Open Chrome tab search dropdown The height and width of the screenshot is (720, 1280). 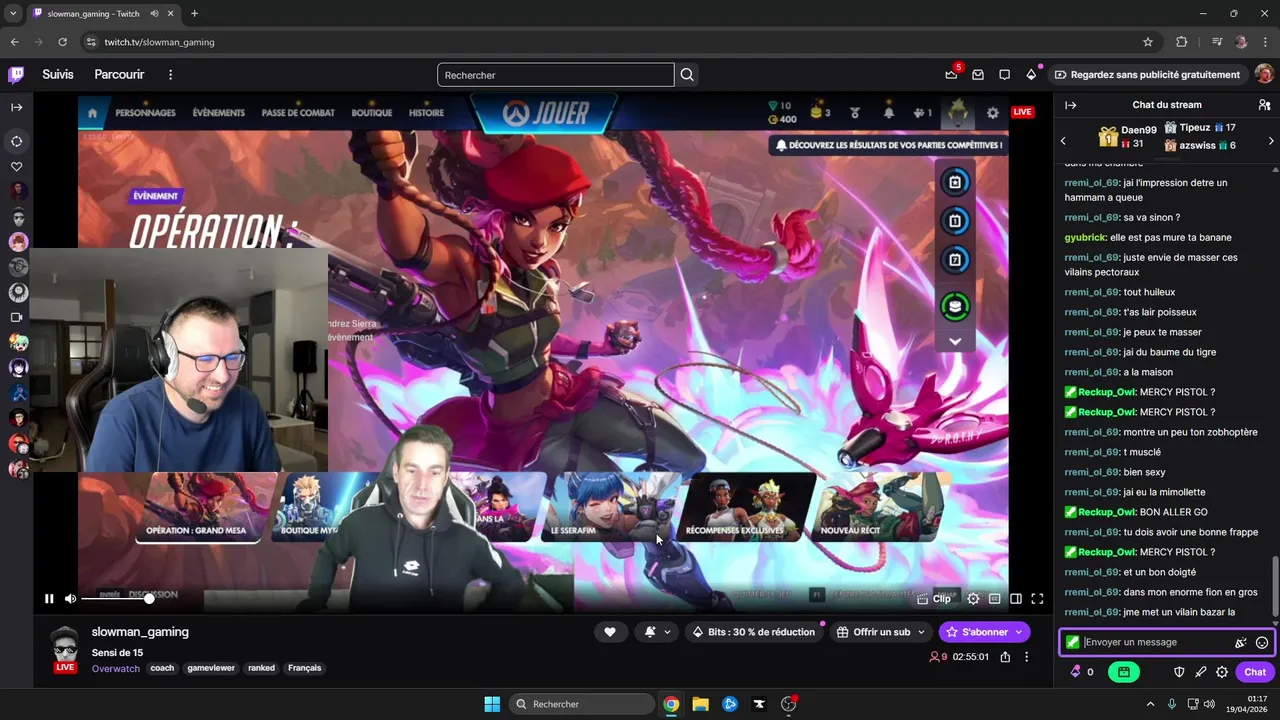[x=13, y=14]
